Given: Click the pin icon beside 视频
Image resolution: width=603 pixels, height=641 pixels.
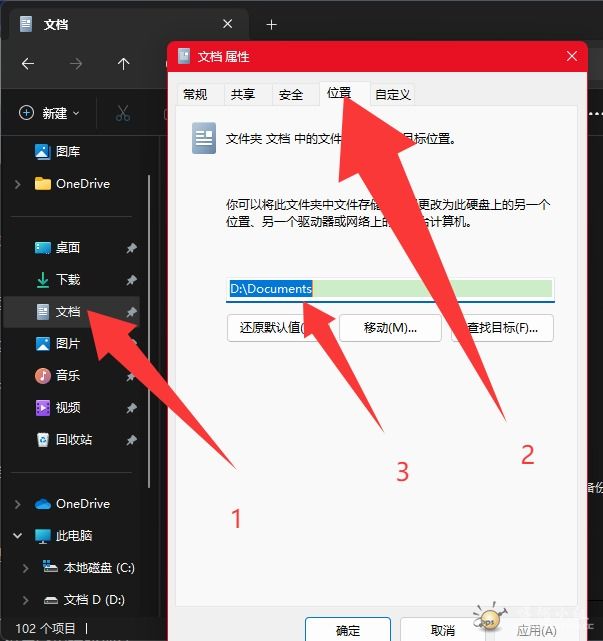Looking at the screenshot, I should [x=131, y=408].
